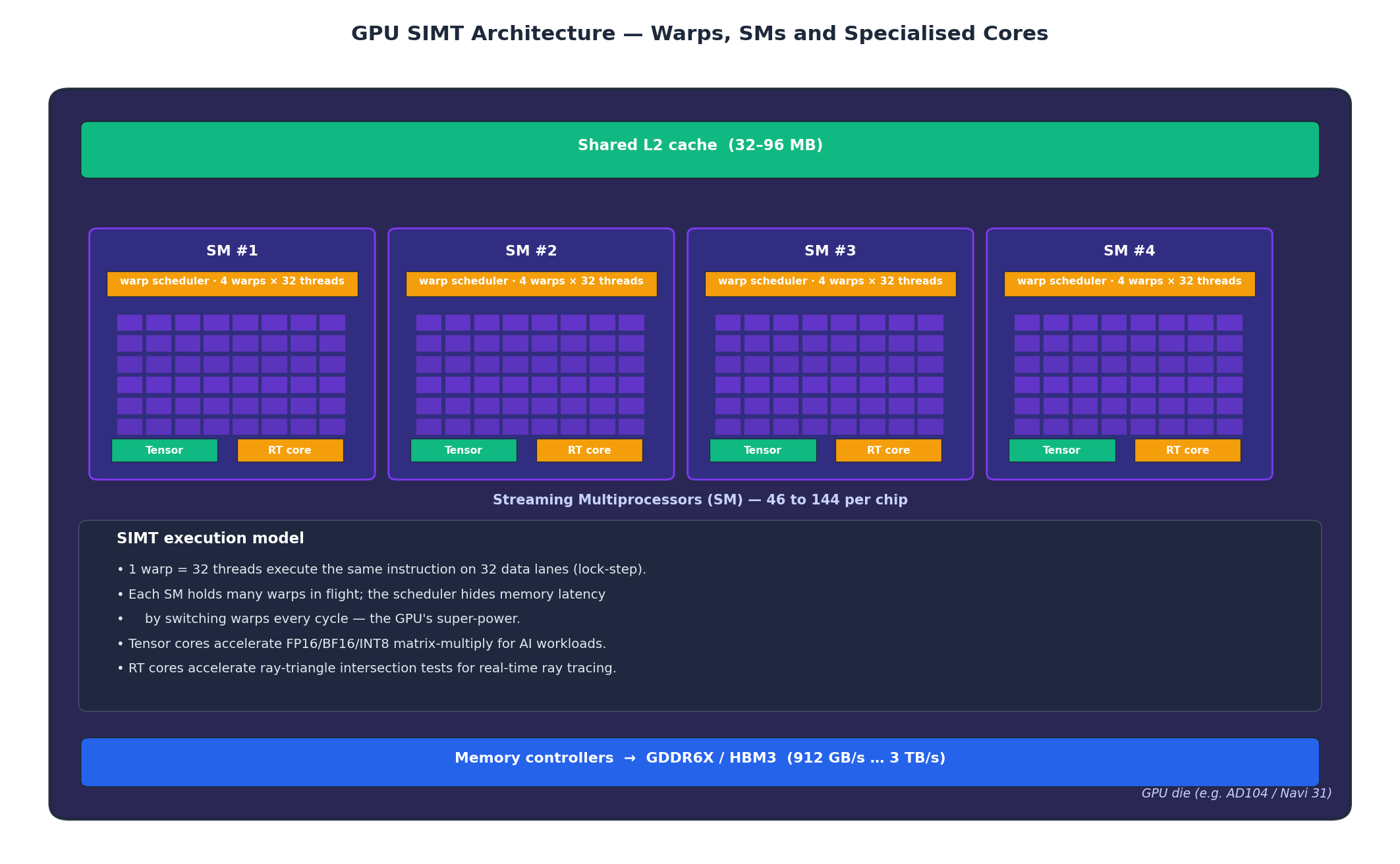This screenshot has height=864, width=1400.
Task: Toggle the RT core in SM #2
Action: coord(589,450)
